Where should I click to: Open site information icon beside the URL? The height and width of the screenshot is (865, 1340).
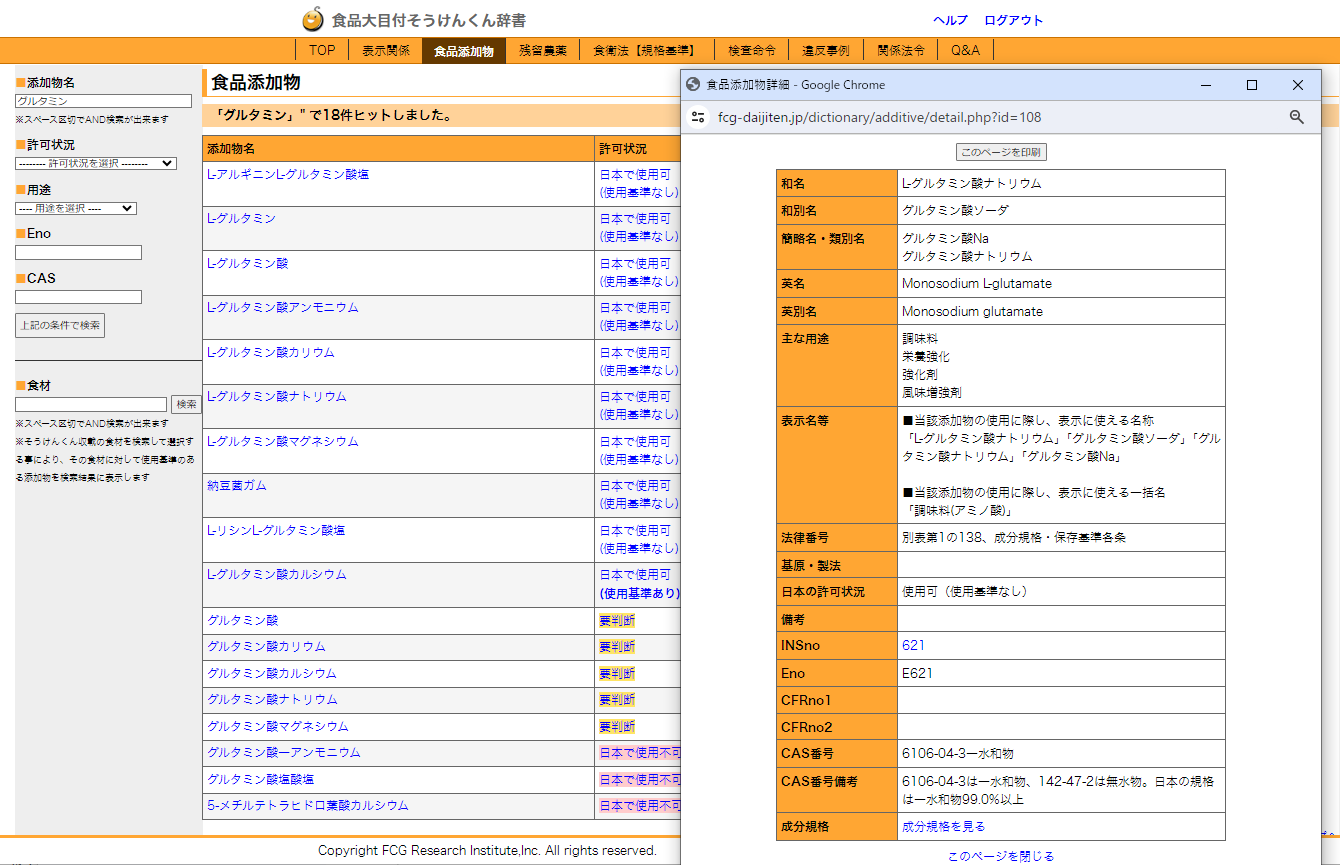[x=698, y=117]
